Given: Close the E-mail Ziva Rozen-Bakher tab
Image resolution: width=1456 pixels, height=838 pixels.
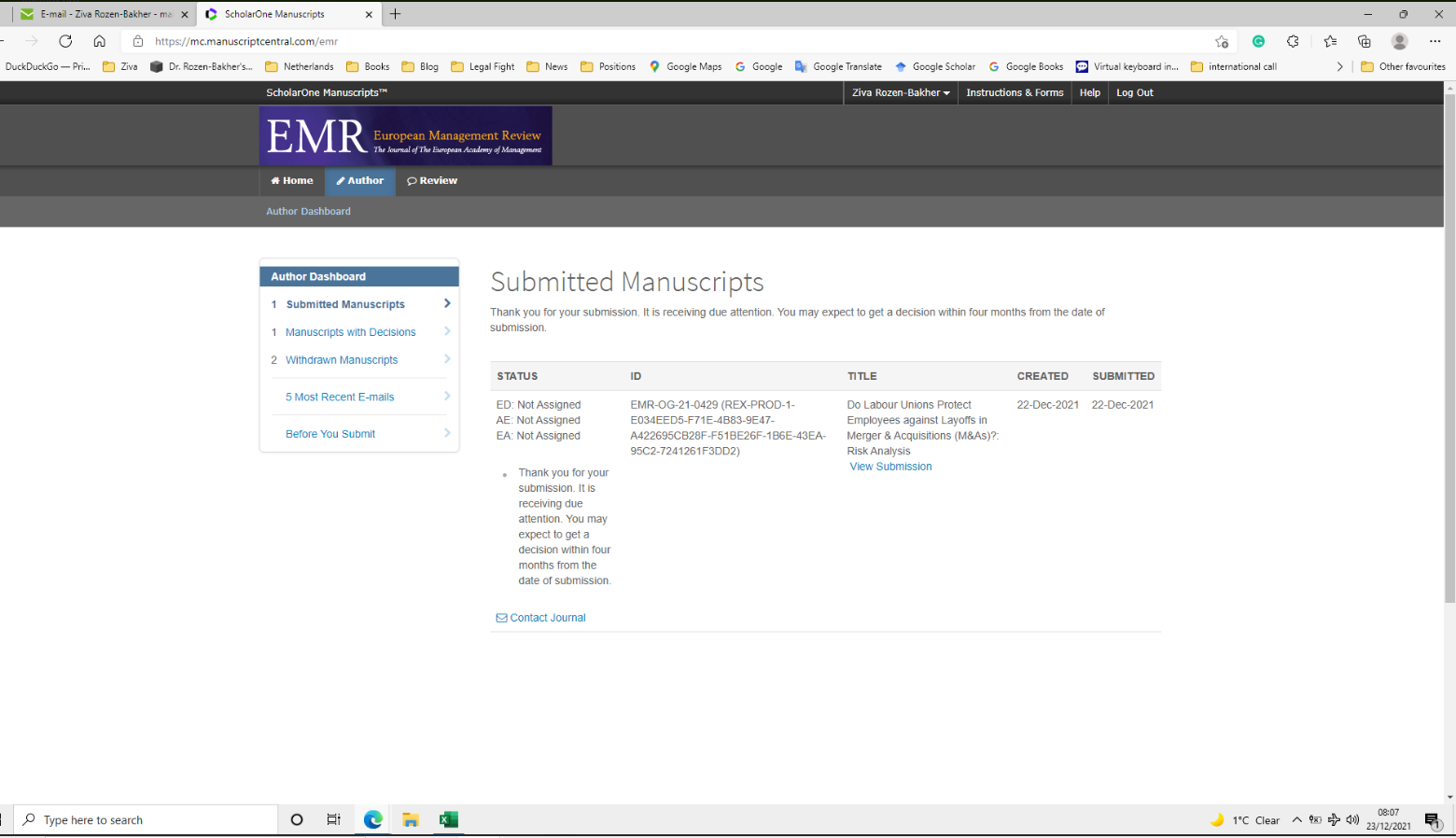Looking at the screenshot, I should click(x=184, y=14).
